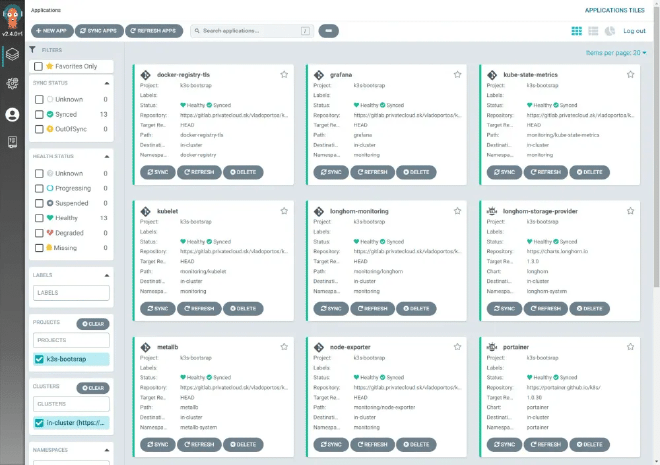Collapse the Sync Status filter section
660x465 pixels.
coord(106,83)
